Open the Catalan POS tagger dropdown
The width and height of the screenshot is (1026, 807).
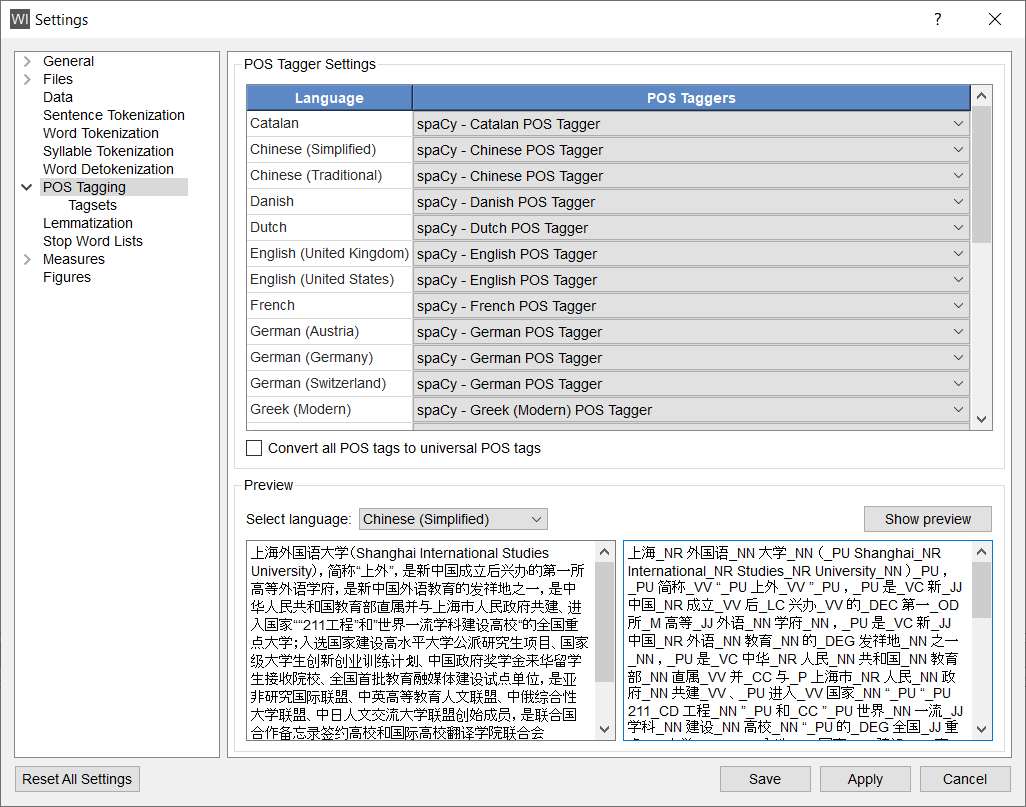[x=691, y=124]
